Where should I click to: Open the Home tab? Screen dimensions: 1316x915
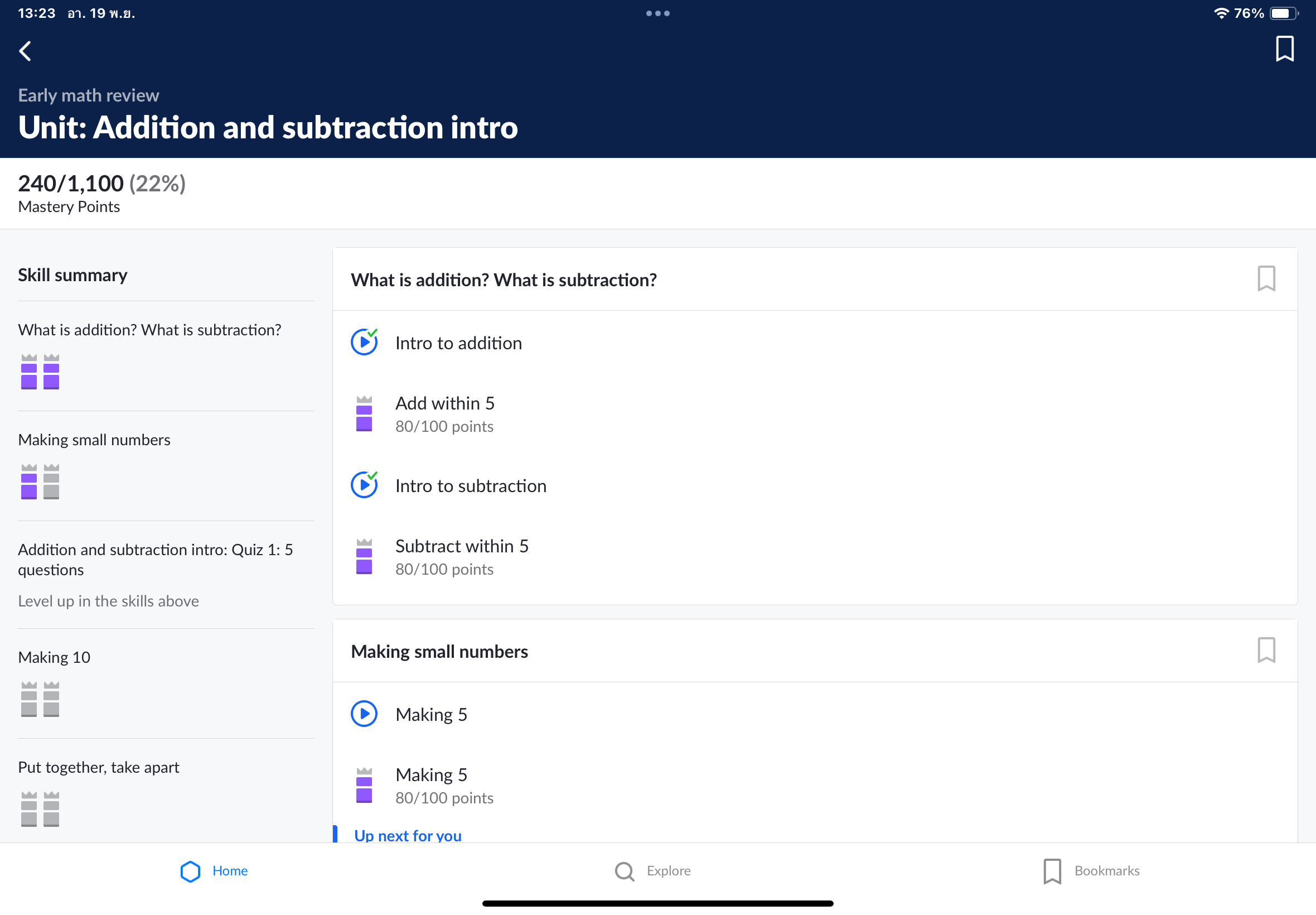point(214,871)
